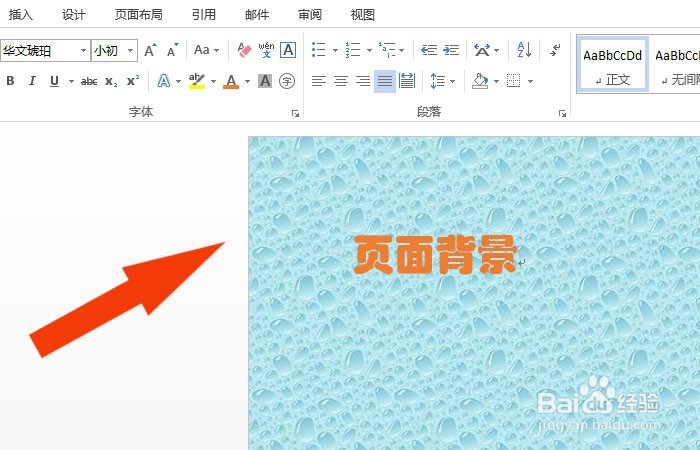This screenshot has width=700, height=450.
Task: Expand line spacing dropdown arrow
Action: (452, 81)
